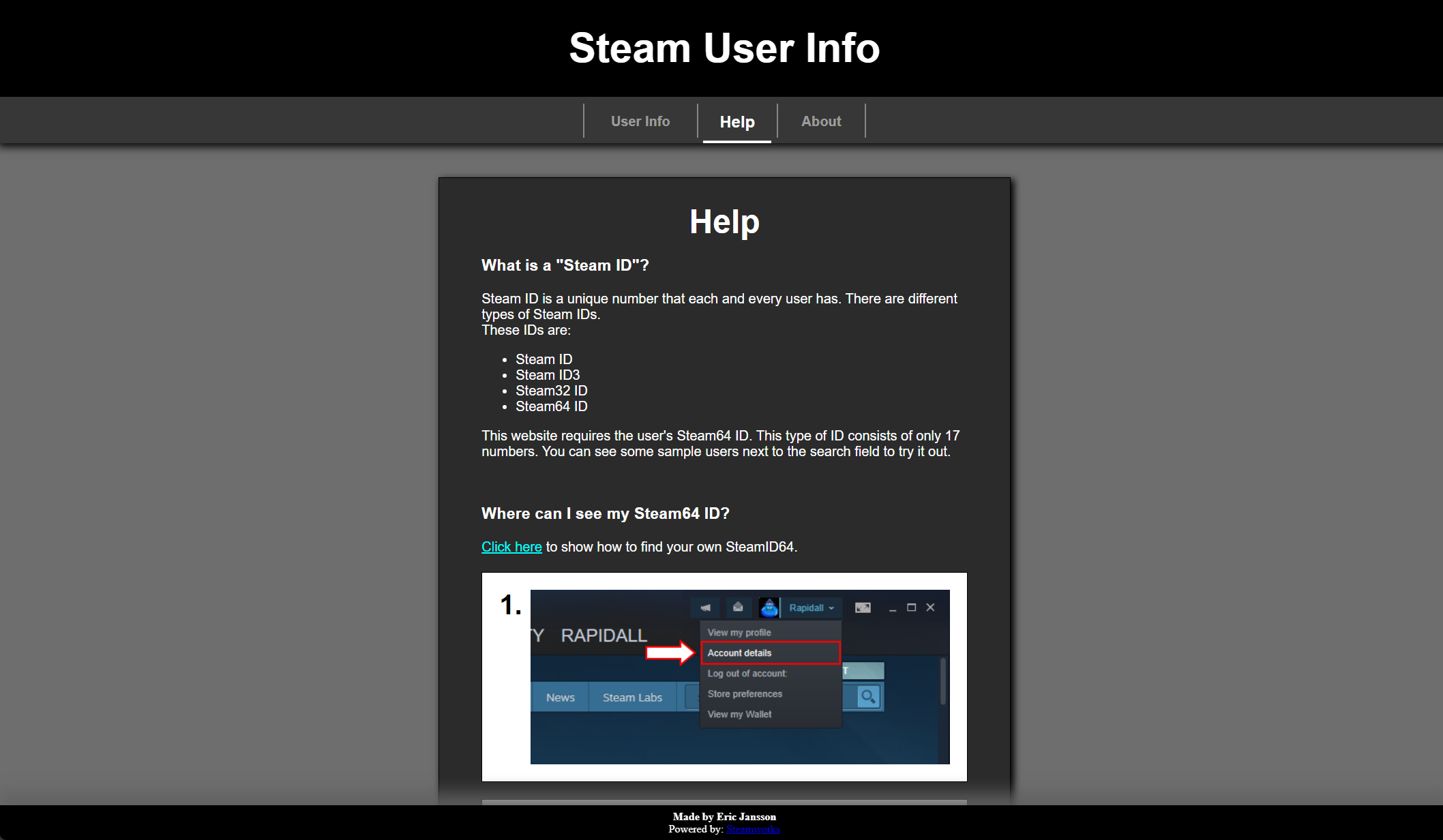Click the 'These IDs are:' text line
The image size is (1443, 840).
click(x=526, y=330)
